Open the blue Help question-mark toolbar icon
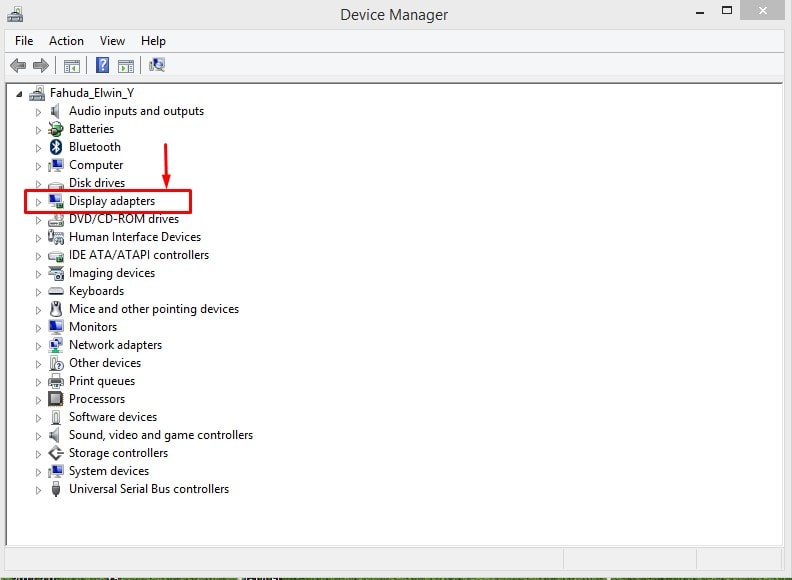 pyautogui.click(x=102, y=65)
